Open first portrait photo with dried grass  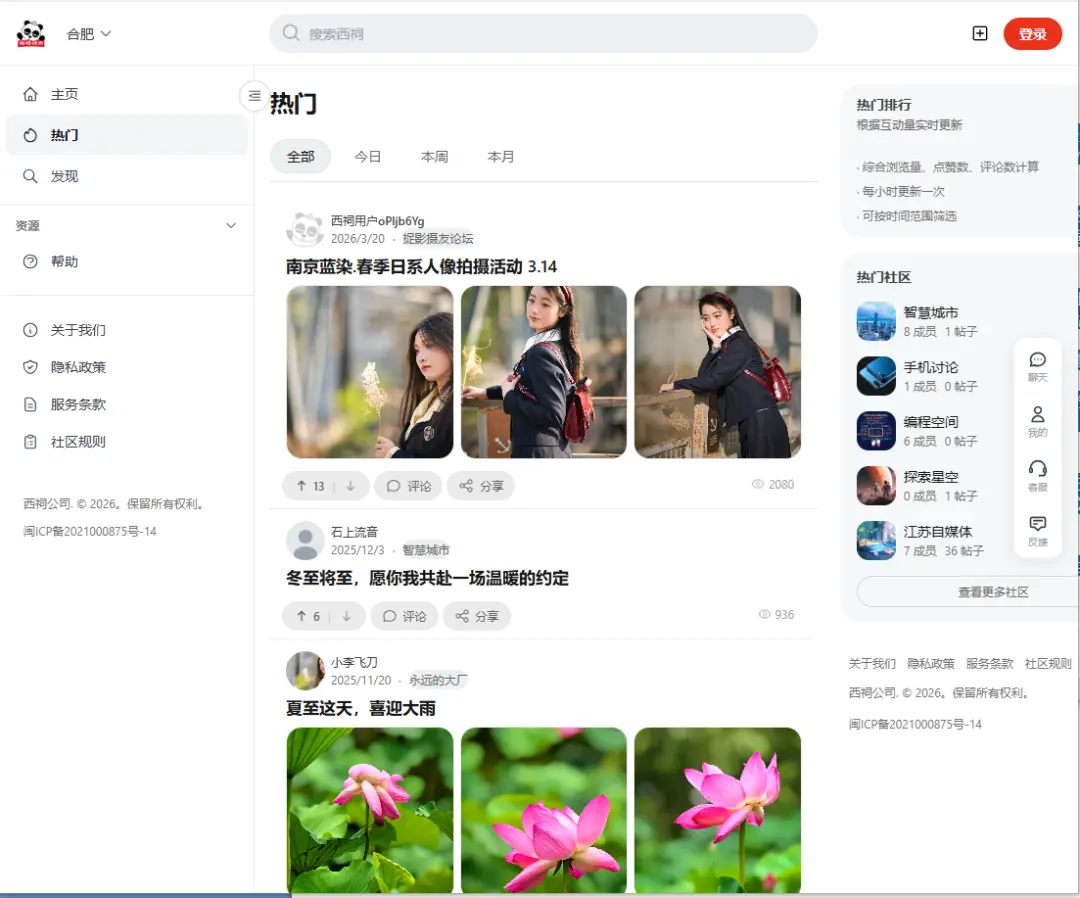[x=370, y=372]
